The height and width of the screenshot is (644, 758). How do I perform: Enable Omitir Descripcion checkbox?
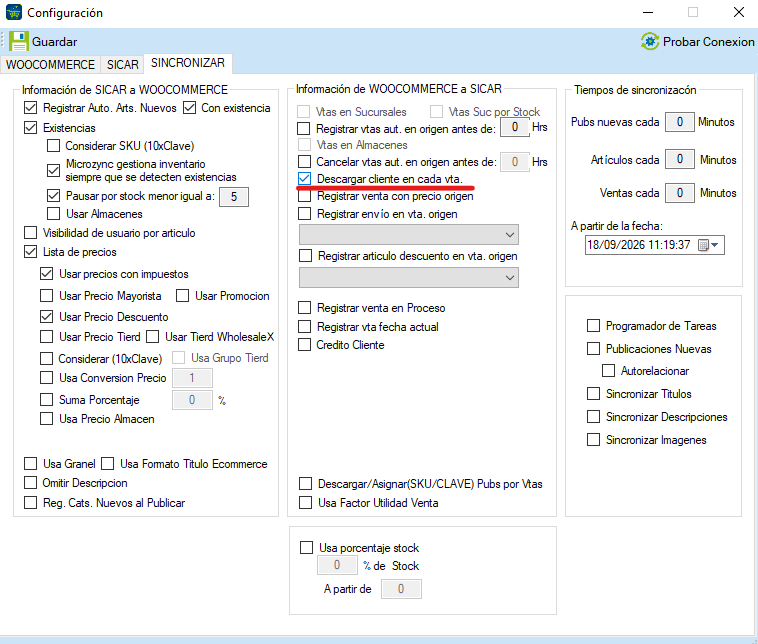30,483
